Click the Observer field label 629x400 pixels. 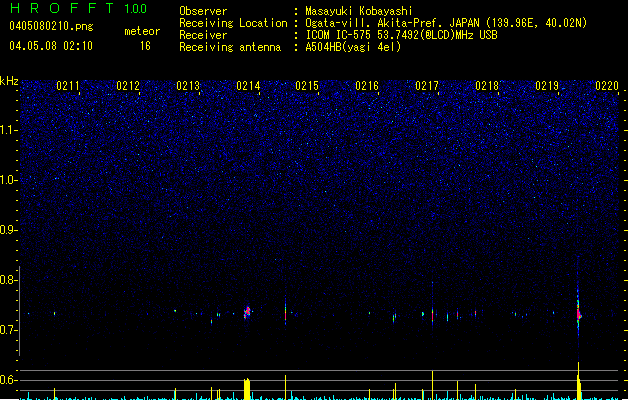pyautogui.click(x=203, y=11)
